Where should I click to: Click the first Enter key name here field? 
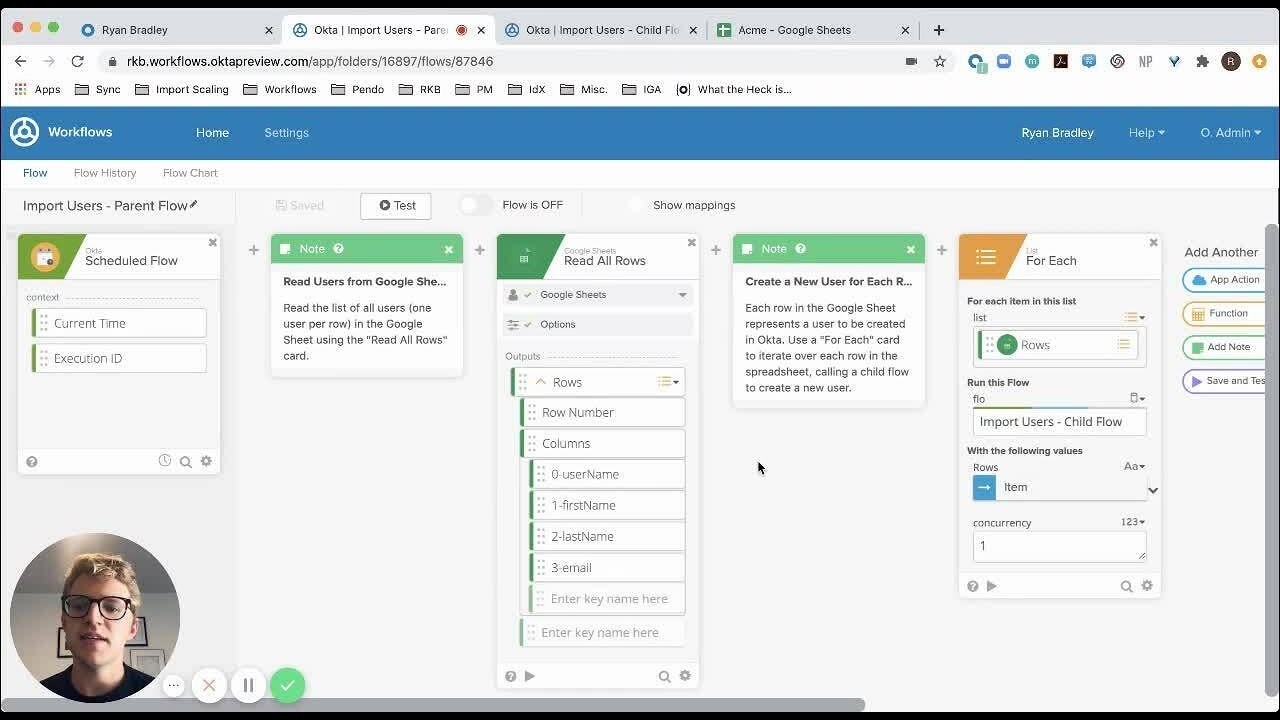608,599
